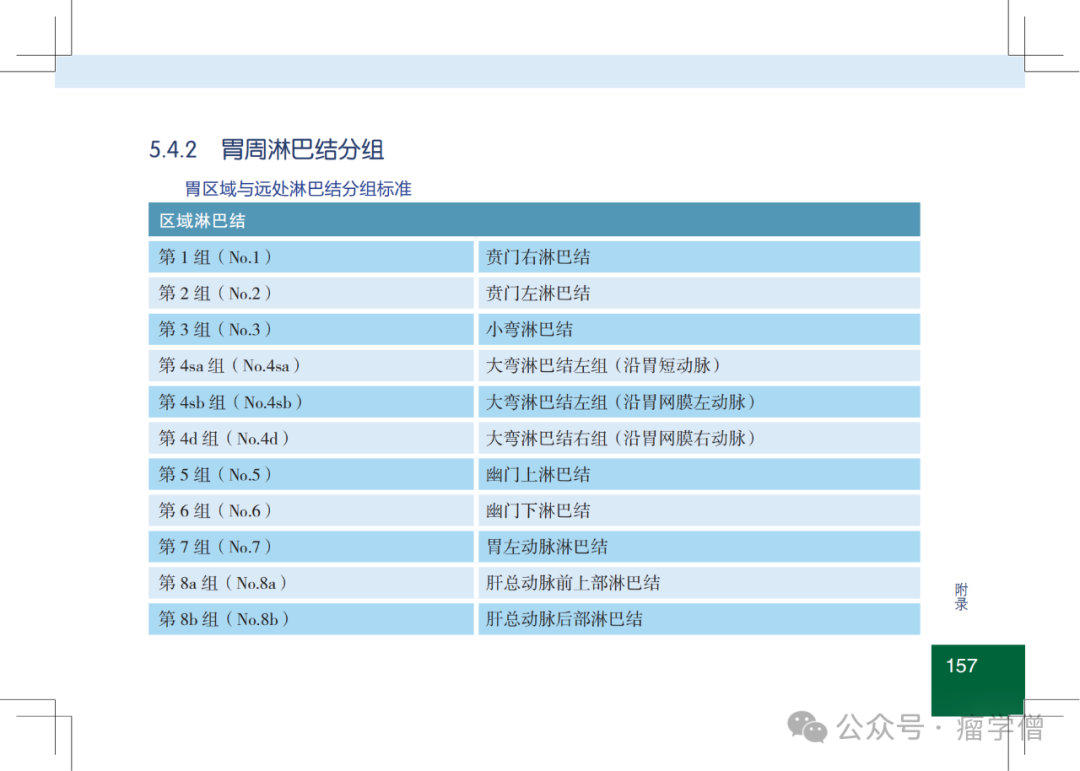Select cell "肝总动脉后部淋巴结"

(699, 619)
